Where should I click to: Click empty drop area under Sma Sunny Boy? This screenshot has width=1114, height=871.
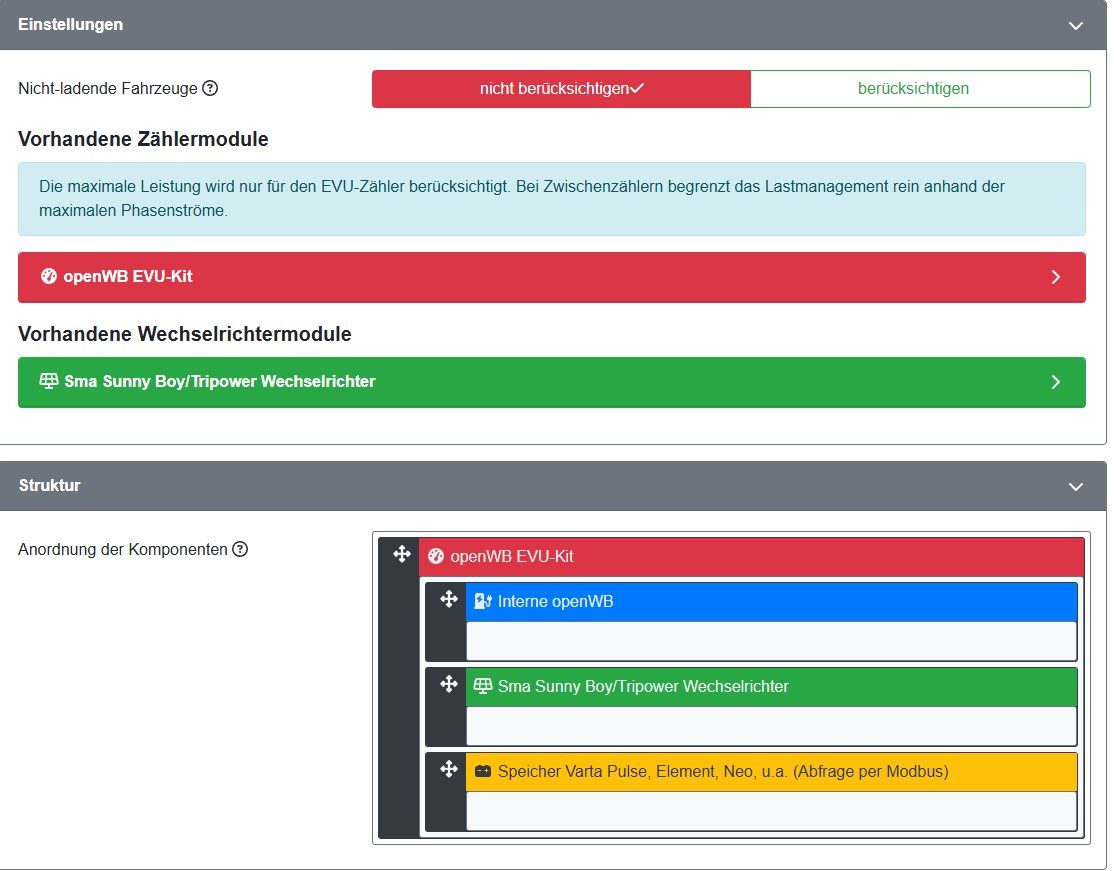click(772, 726)
